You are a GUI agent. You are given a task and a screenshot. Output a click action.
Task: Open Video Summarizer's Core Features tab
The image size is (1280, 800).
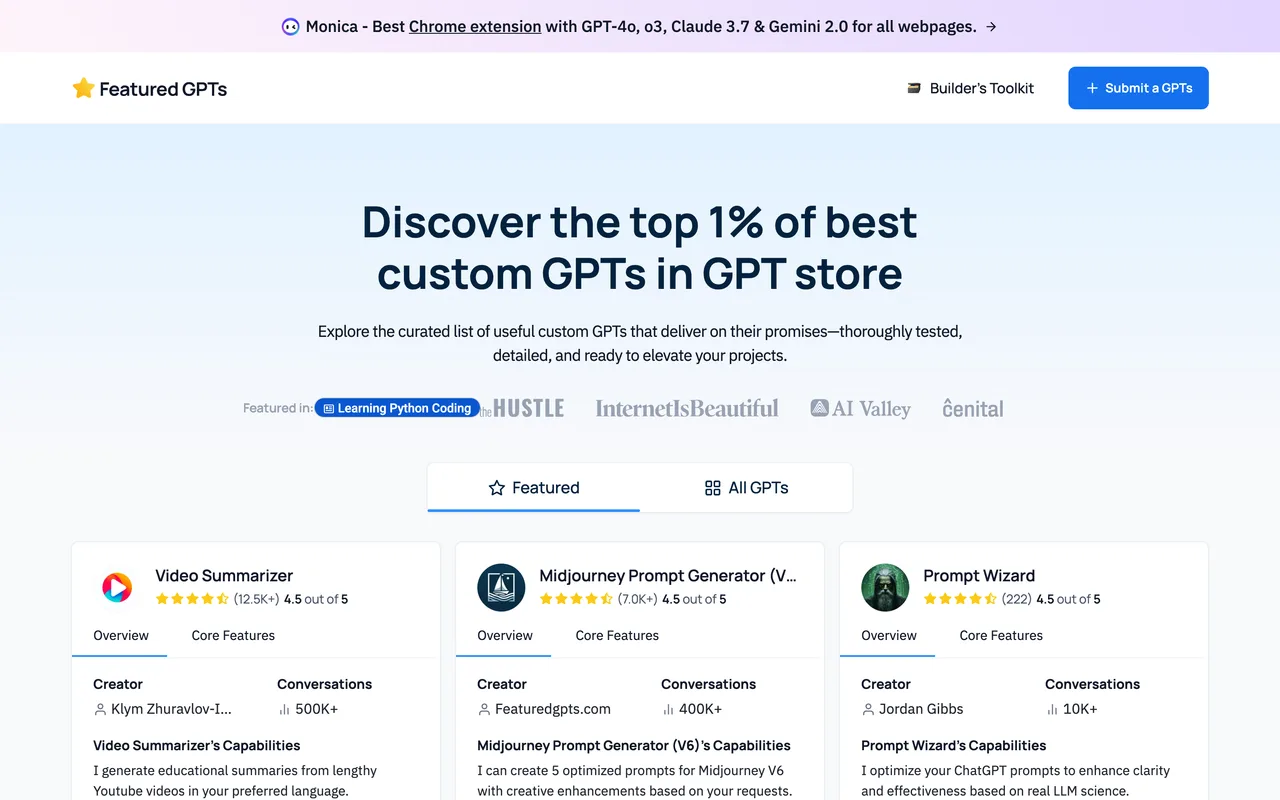tap(233, 636)
